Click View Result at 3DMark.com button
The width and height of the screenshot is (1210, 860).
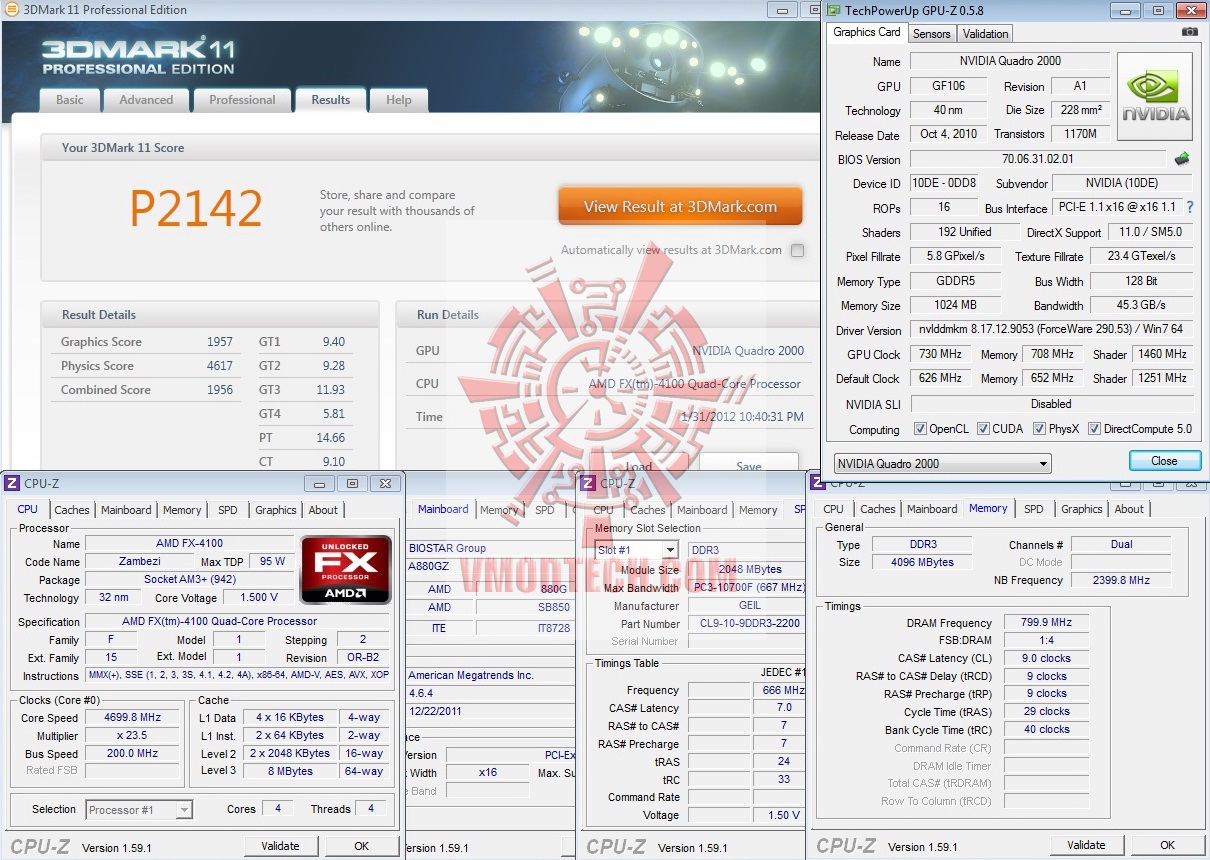[680, 207]
